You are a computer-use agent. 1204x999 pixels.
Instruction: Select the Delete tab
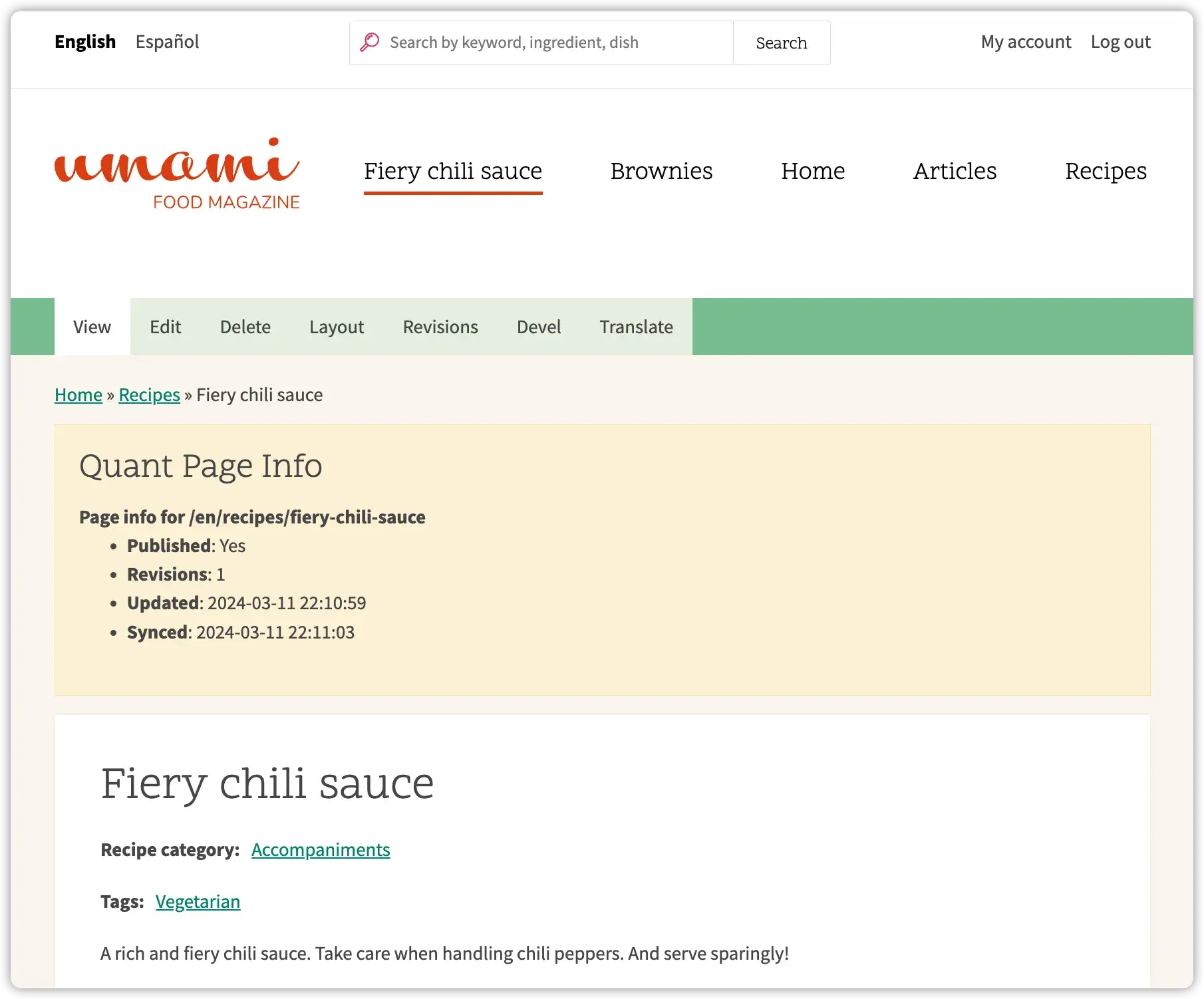245,327
